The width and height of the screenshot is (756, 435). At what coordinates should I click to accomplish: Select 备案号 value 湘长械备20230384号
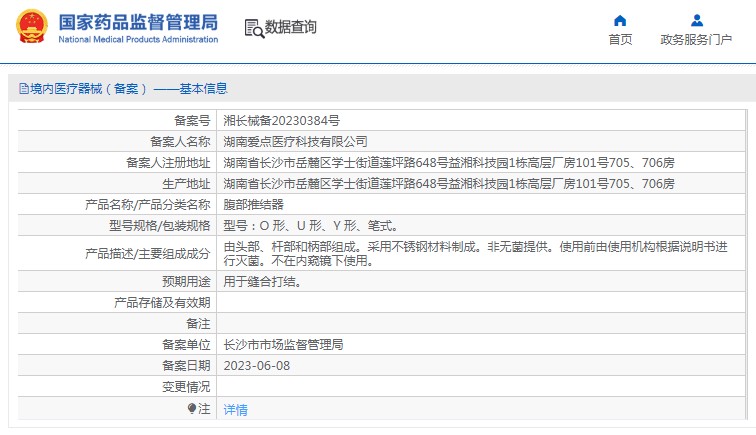point(282,121)
